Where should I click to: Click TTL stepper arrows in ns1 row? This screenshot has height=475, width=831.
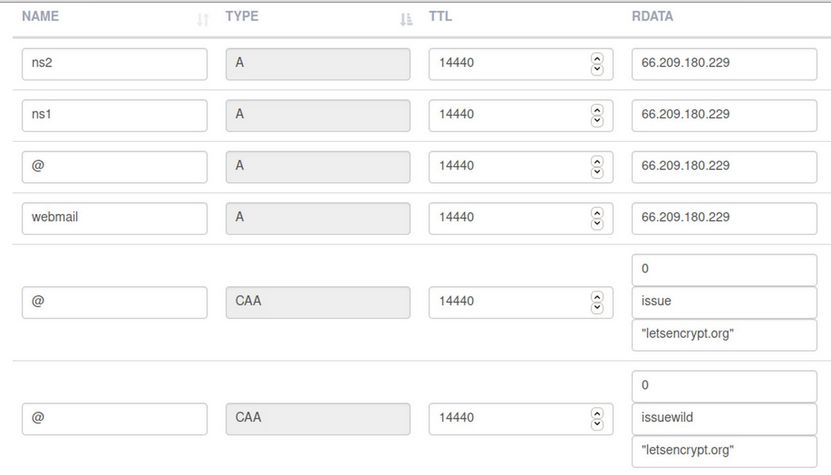coord(598,115)
